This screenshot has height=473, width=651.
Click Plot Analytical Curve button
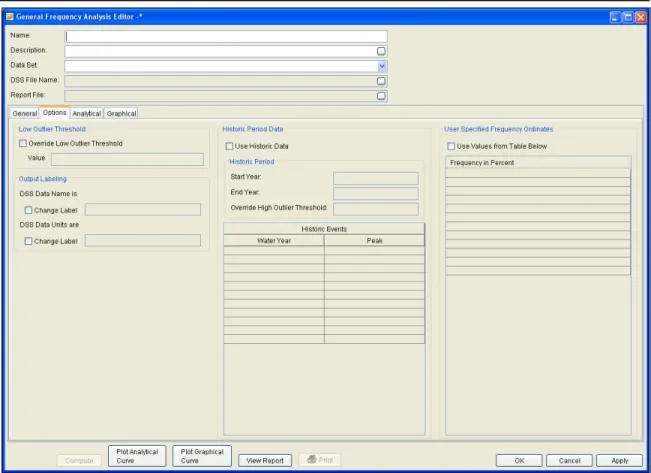[137, 456]
